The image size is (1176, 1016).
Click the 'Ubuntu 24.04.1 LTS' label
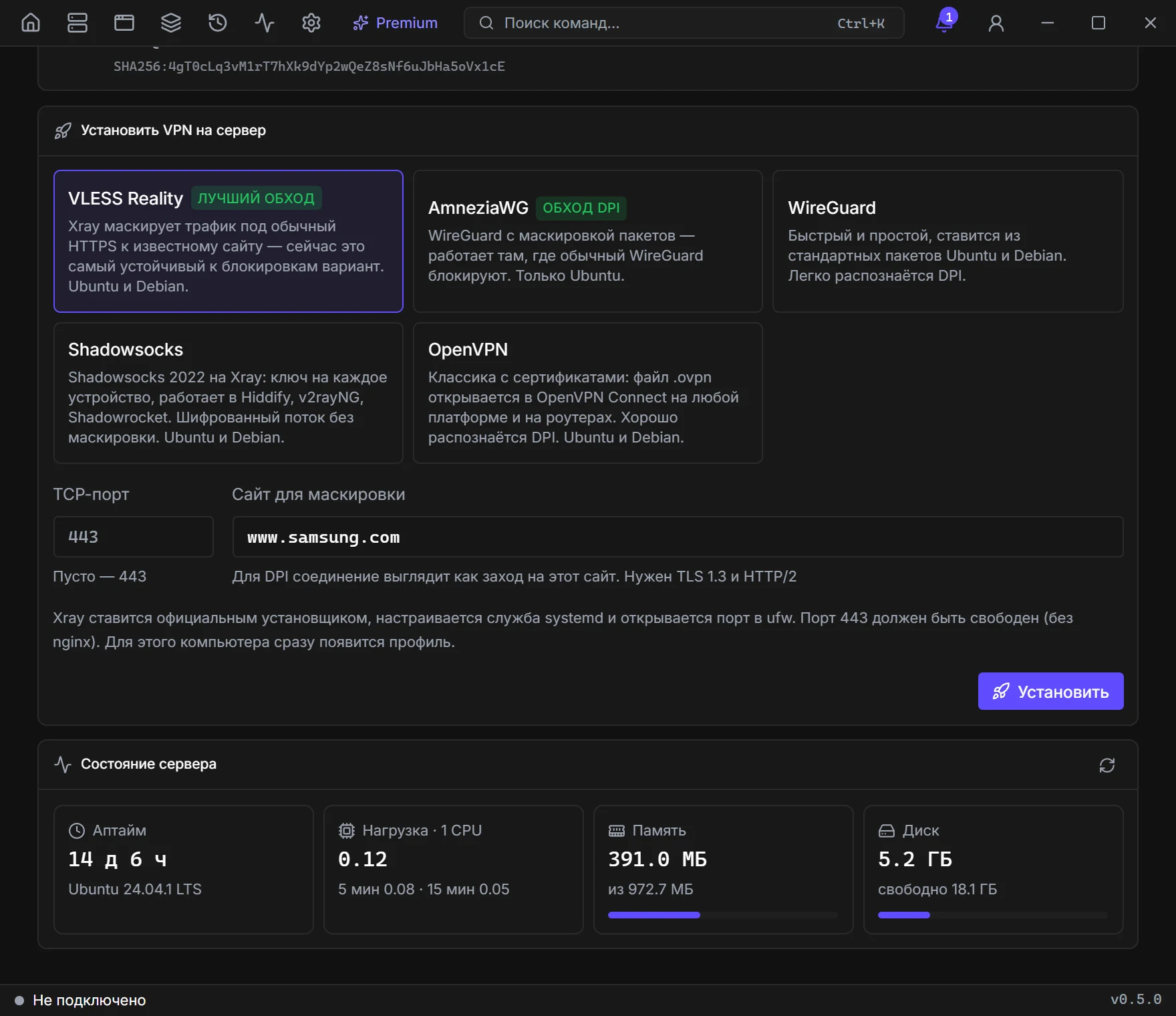135,889
